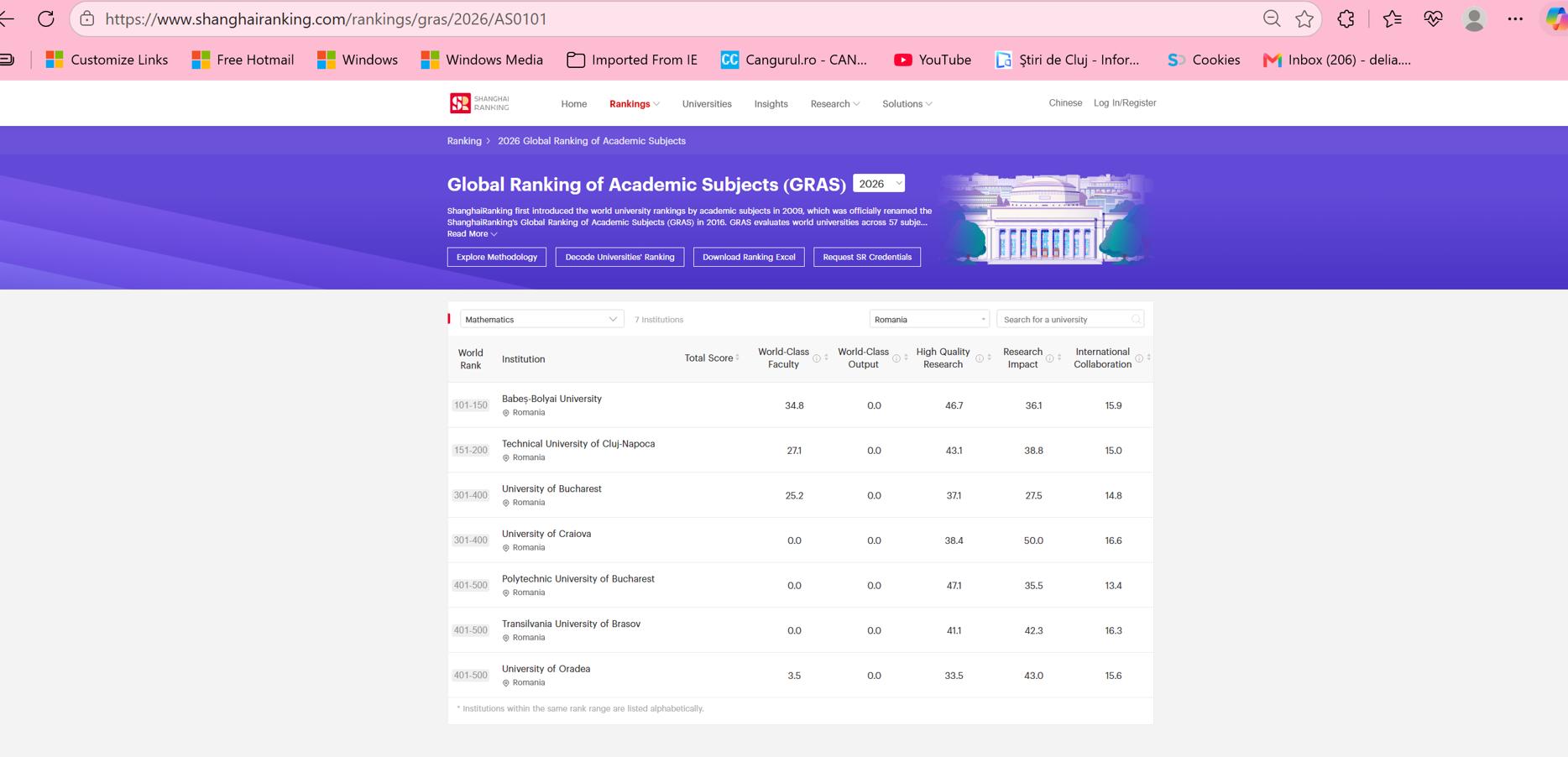Expand the Read More description

[x=472, y=234]
